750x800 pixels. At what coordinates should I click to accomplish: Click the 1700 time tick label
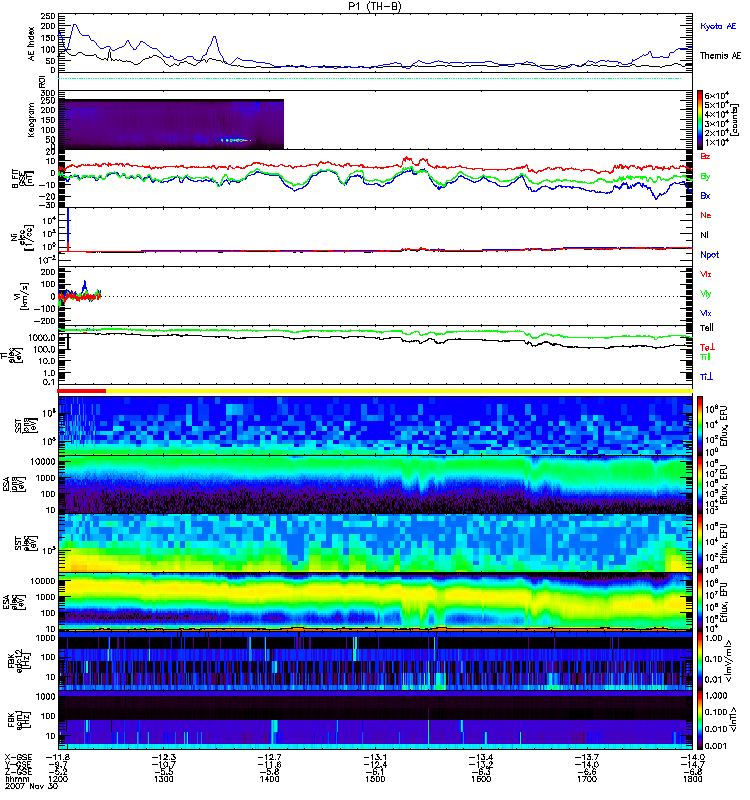tap(587, 779)
